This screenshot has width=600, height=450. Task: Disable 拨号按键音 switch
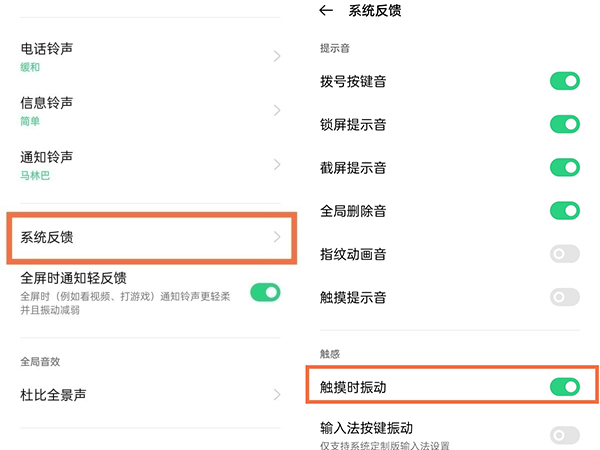coord(565,81)
